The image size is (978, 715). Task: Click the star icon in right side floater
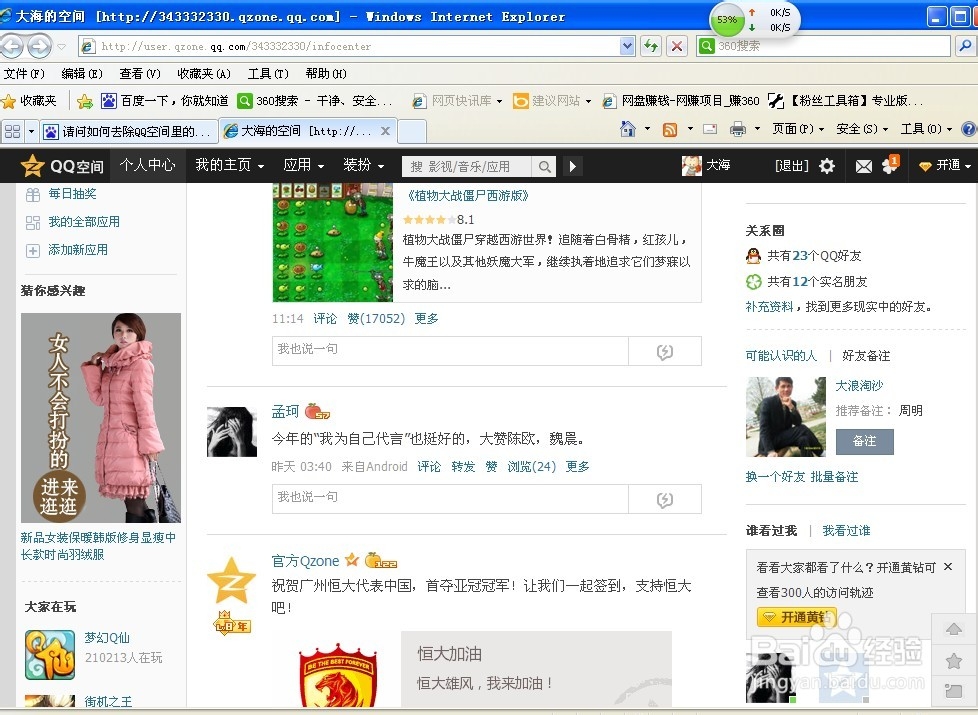click(954, 661)
